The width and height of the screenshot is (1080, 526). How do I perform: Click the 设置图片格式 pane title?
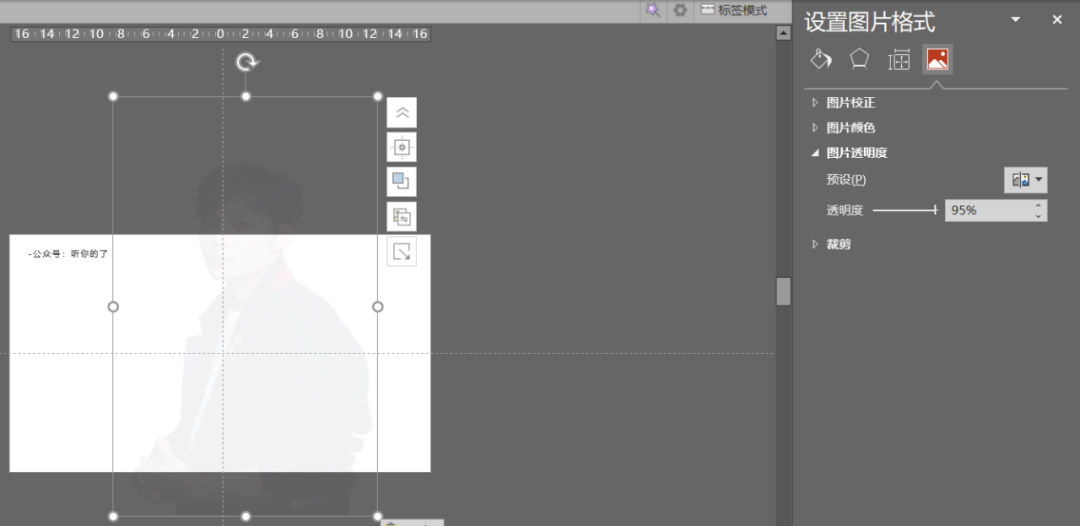click(x=870, y=22)
